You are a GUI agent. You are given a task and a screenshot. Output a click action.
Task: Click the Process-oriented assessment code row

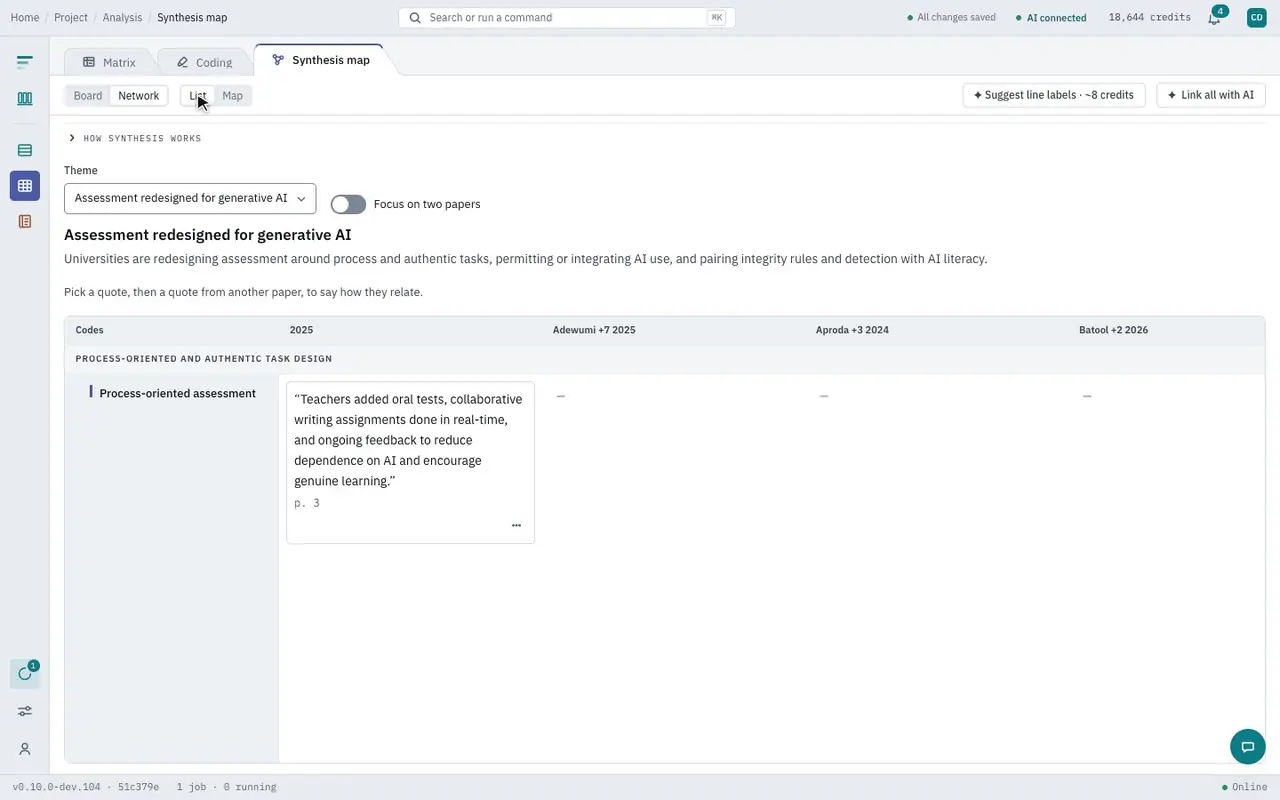coord(177,394)
